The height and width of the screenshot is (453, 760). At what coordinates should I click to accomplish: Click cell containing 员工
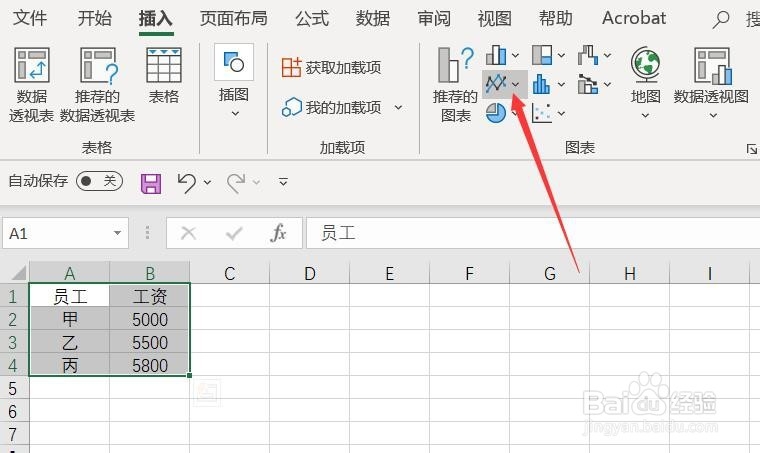point(69,296)
